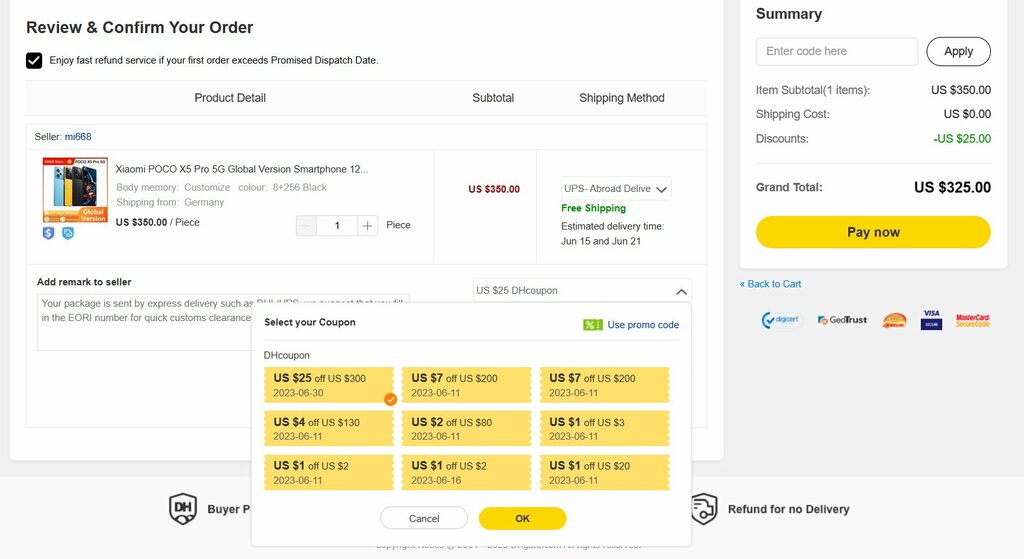Viewport: 1024px width, 559px height.
Task: Decrease quantity with the minus button
Action: click(306, 225)
